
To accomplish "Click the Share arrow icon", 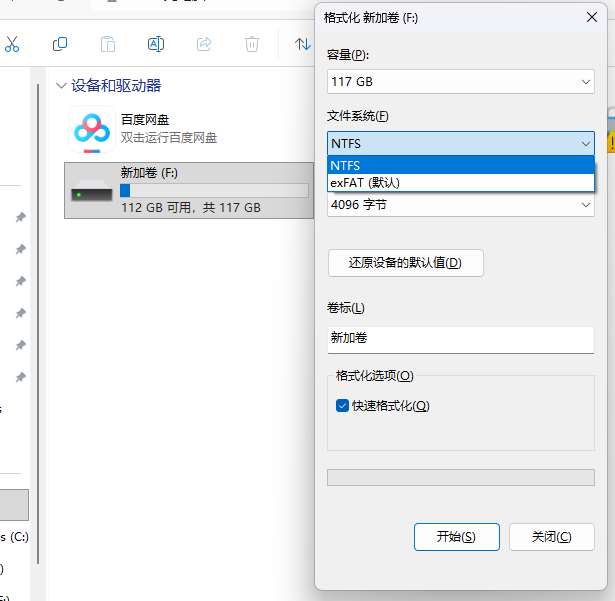I will 204,44.
